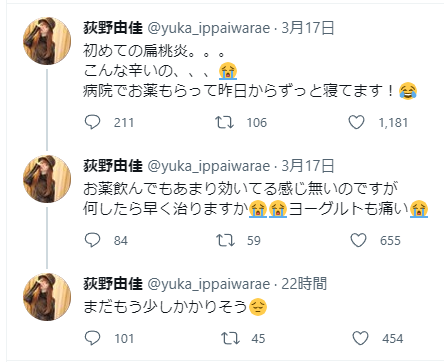This screenshot has height=362, width=444.
Task: Open the second tweet's profile avatar
Action: tap(47, 179)
